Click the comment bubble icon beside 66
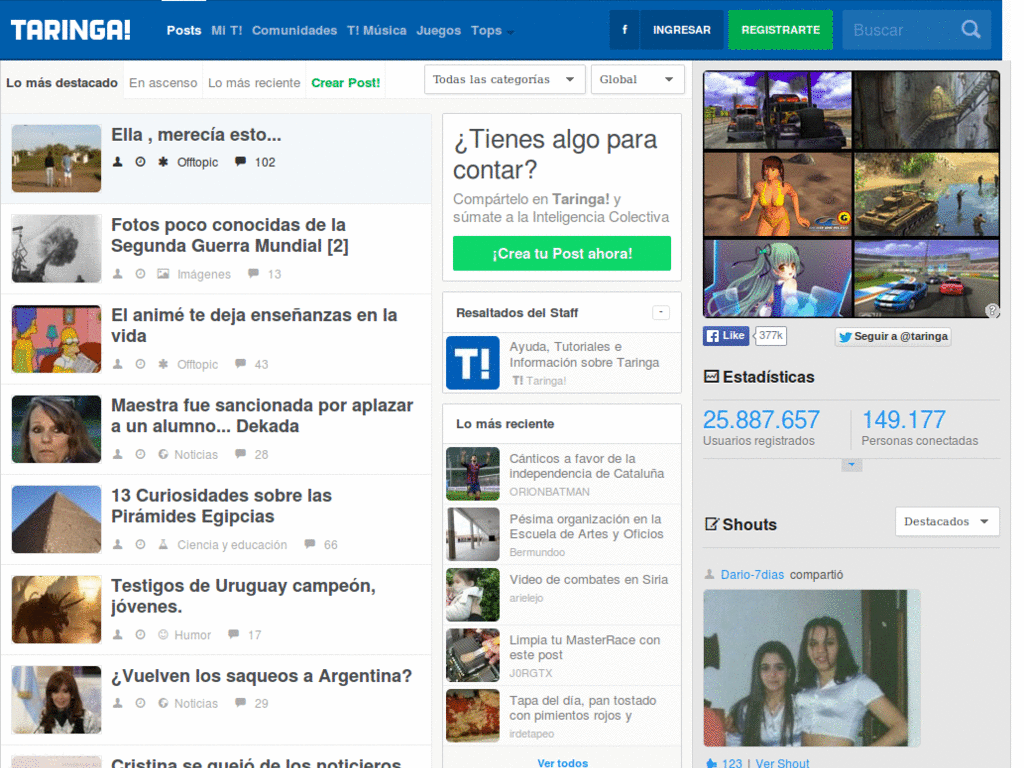Screen dimensions: 1024x768 (310, 543)
